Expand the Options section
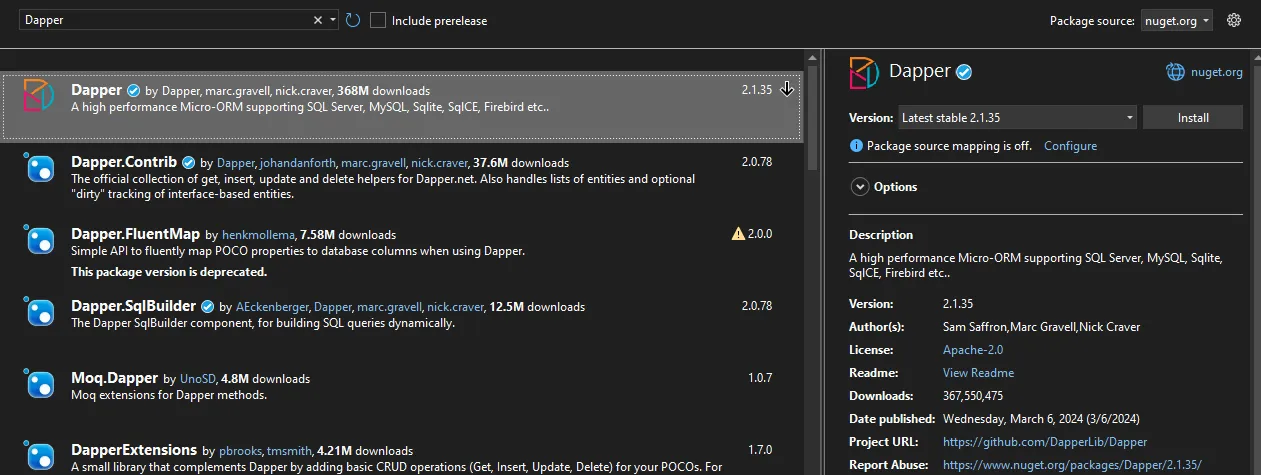This screenshot has height=475, width=1261. 860,187
